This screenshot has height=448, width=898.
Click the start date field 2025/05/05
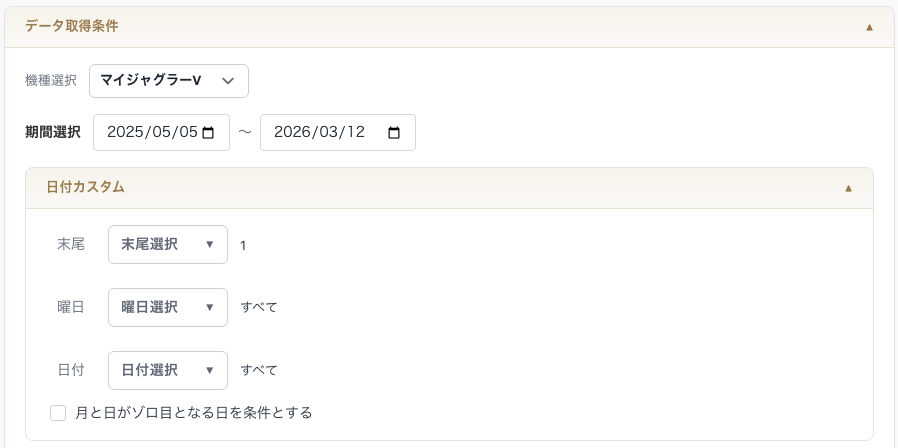(152, 133)
